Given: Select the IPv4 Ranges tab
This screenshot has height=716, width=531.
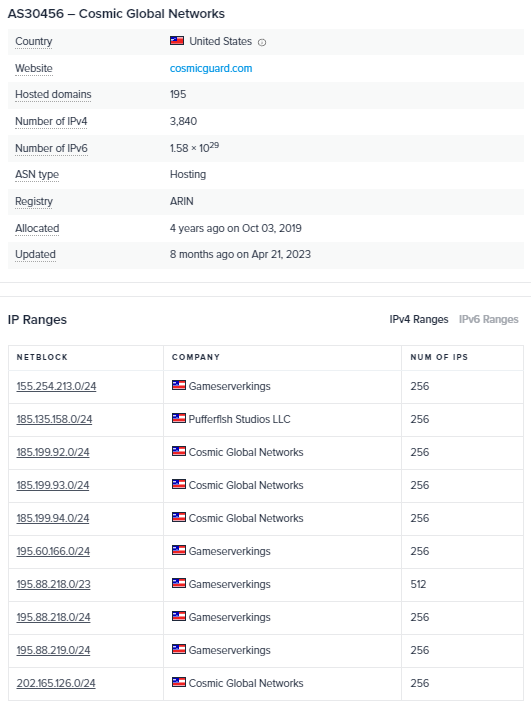Looking at the screenshot, I should 419,319.
